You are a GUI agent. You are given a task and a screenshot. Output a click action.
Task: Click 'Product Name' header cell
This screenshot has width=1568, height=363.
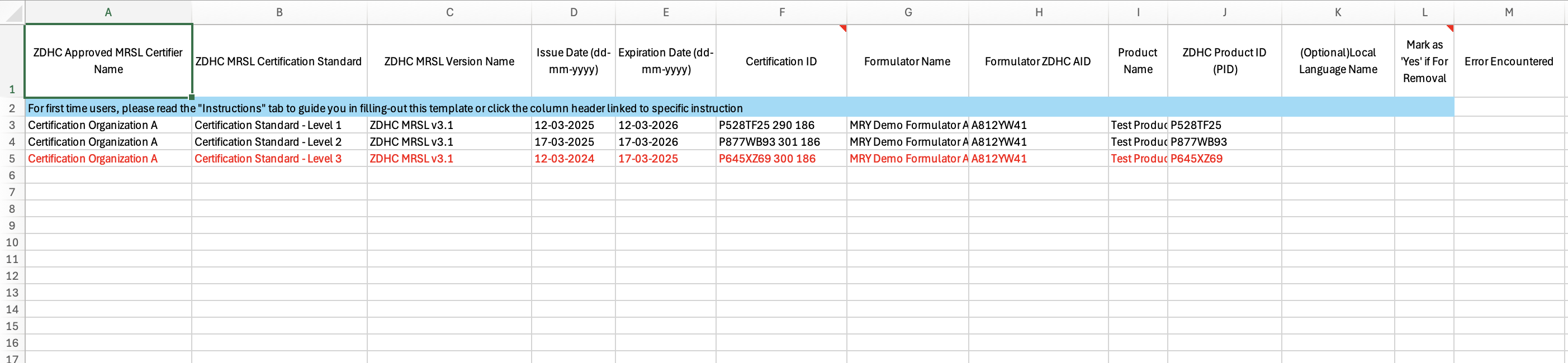(1138, 61)
